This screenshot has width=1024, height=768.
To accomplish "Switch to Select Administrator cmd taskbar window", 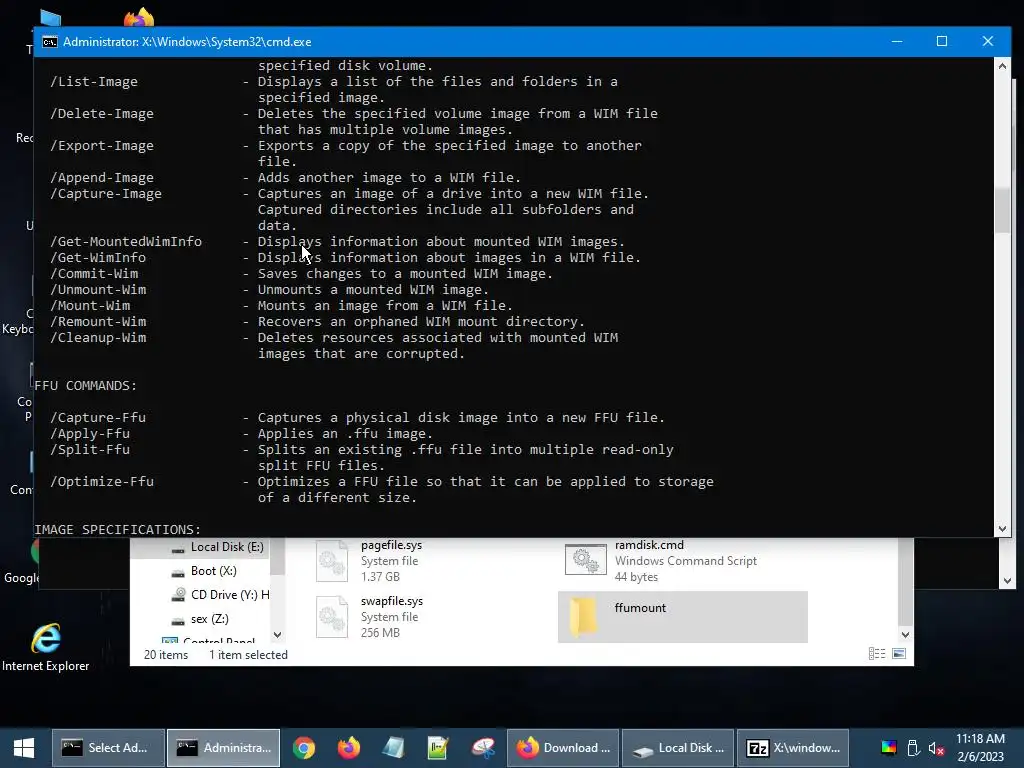I will click(x=108, y=748).
